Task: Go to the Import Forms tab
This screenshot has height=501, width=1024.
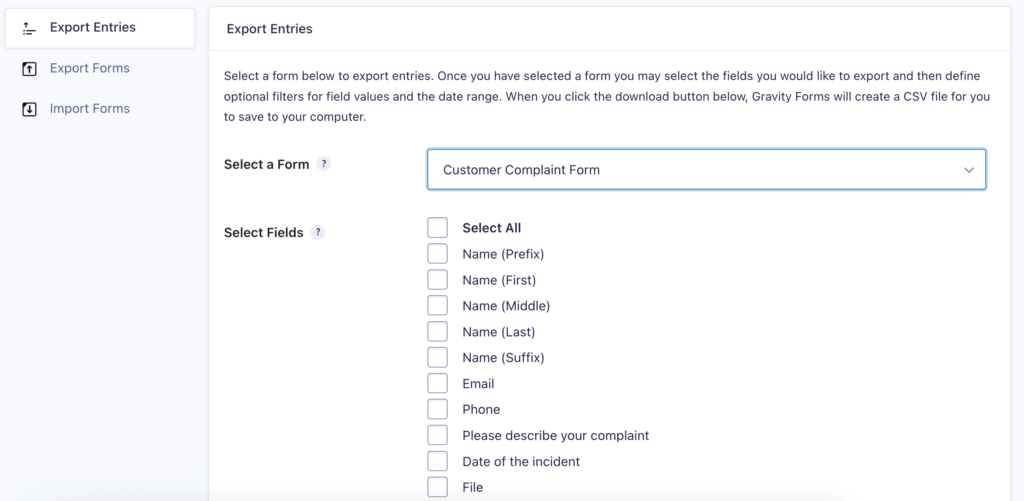Action: point(90,109)
